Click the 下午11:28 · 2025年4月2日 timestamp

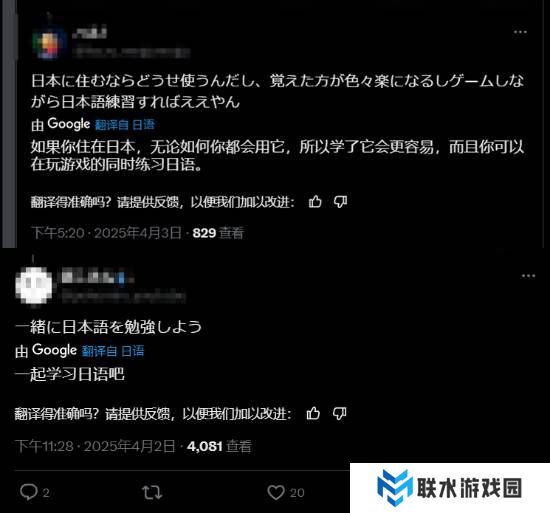(95, 446)
